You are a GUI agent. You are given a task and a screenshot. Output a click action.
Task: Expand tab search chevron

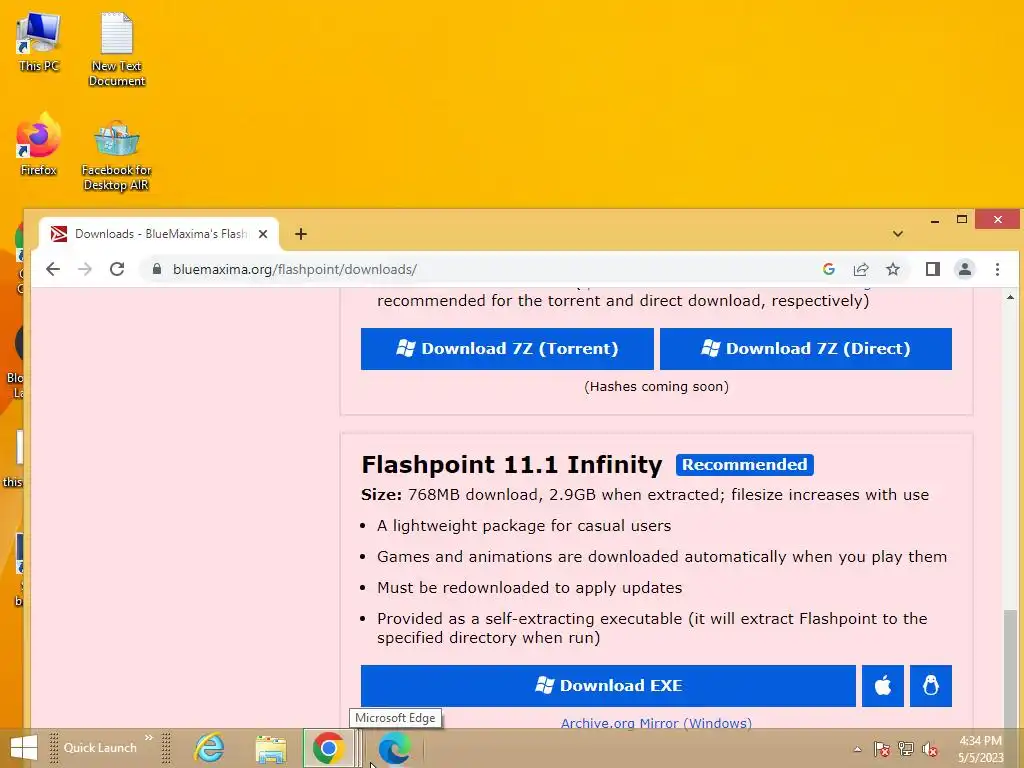pyautogui.click(x=898, y=234)
